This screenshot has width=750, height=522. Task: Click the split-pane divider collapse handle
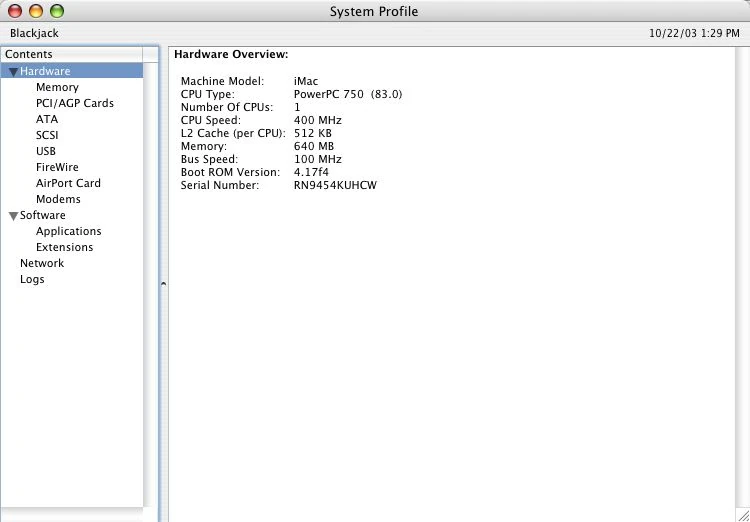point(163,284)
